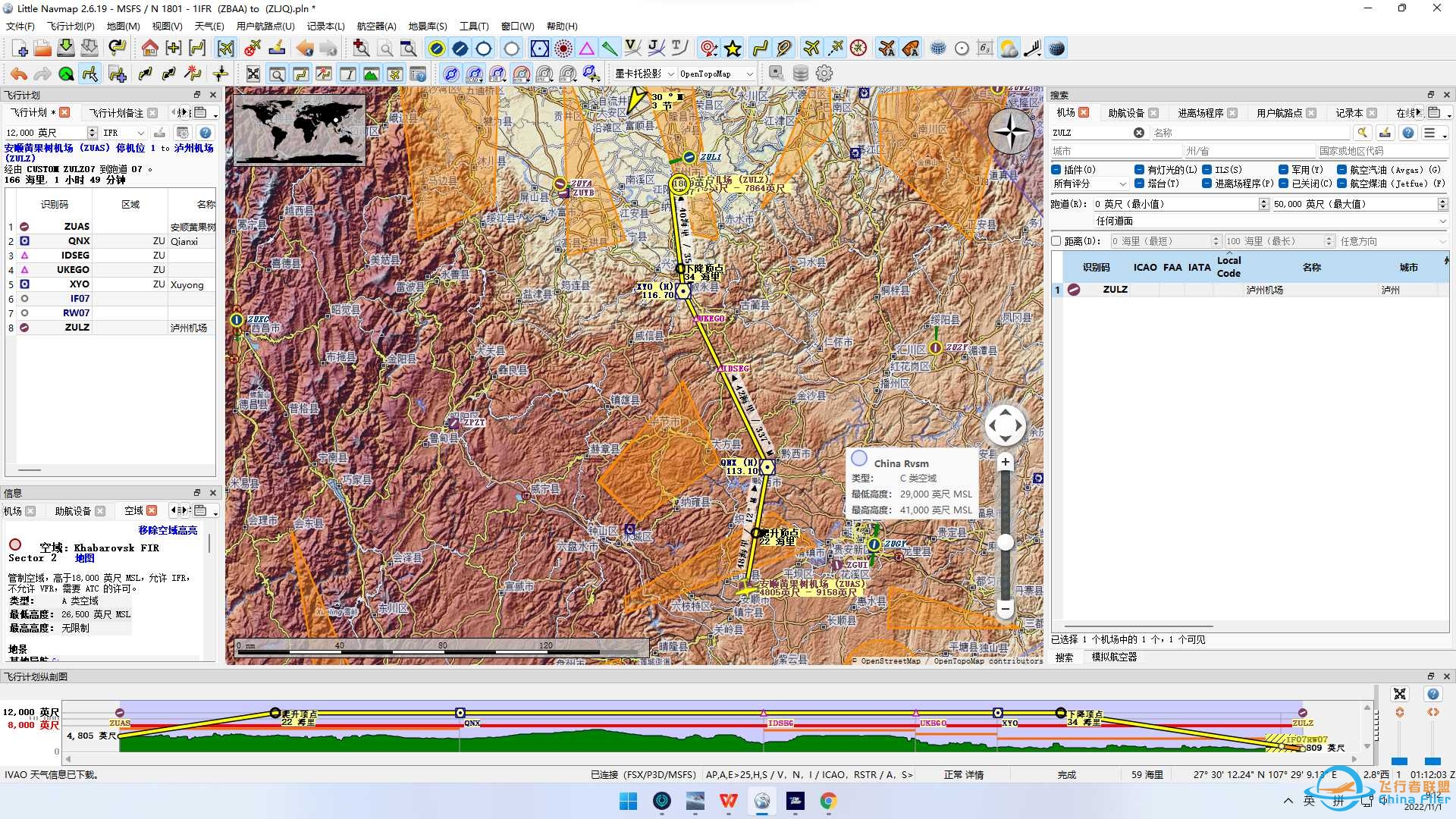This screenshot has width=1456, height=819.
Task: Toggle the waypoint magenta triangle icon
Action: 587,49
